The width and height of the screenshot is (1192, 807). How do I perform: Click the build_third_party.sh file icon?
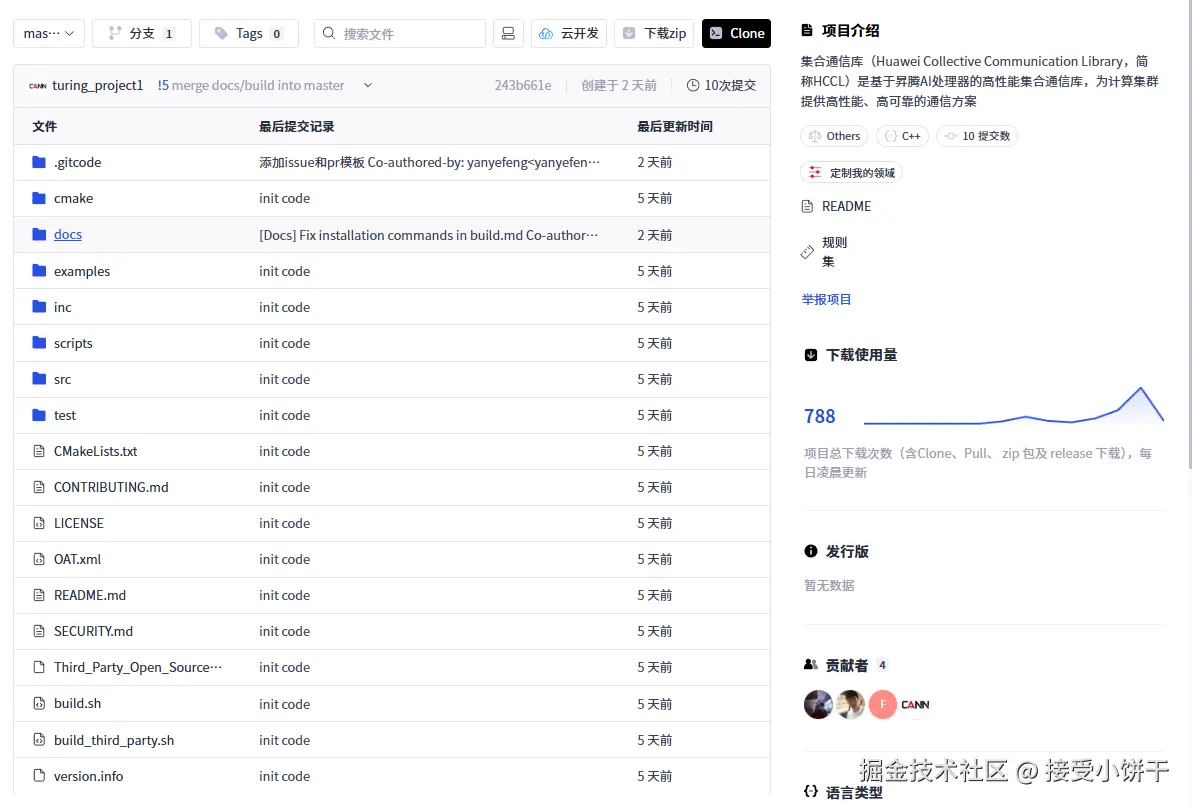(39, 739)
